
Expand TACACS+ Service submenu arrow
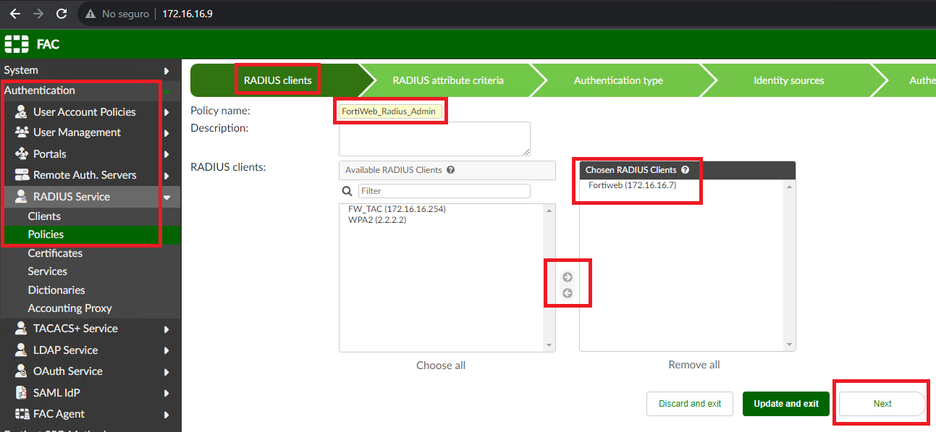coord(167,329)
